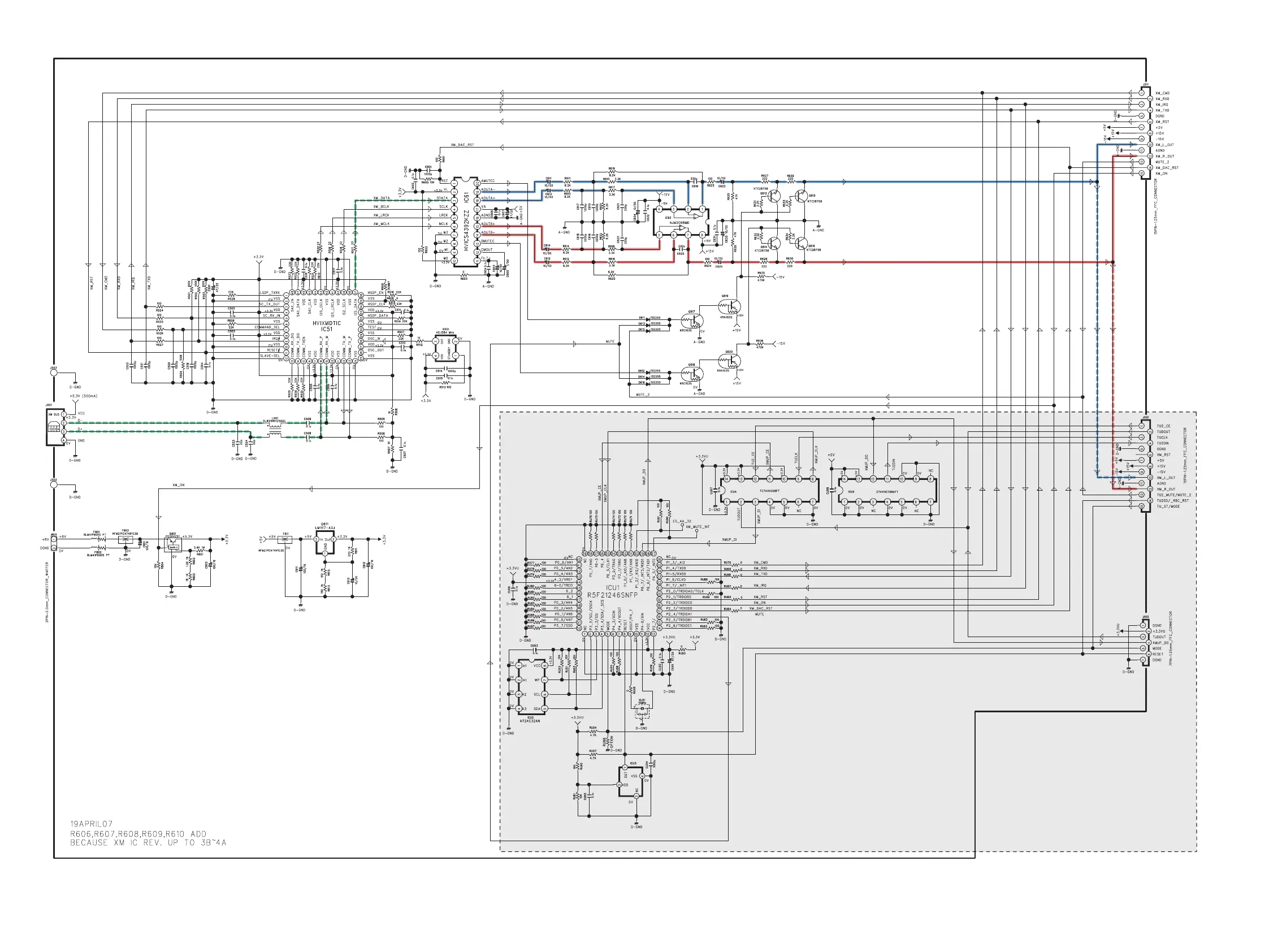This screenshot has height=952, width=1282.
Task: Click the XM_DAC_RST net label near top
Action: pyautogui.click(x=462, y=145)
